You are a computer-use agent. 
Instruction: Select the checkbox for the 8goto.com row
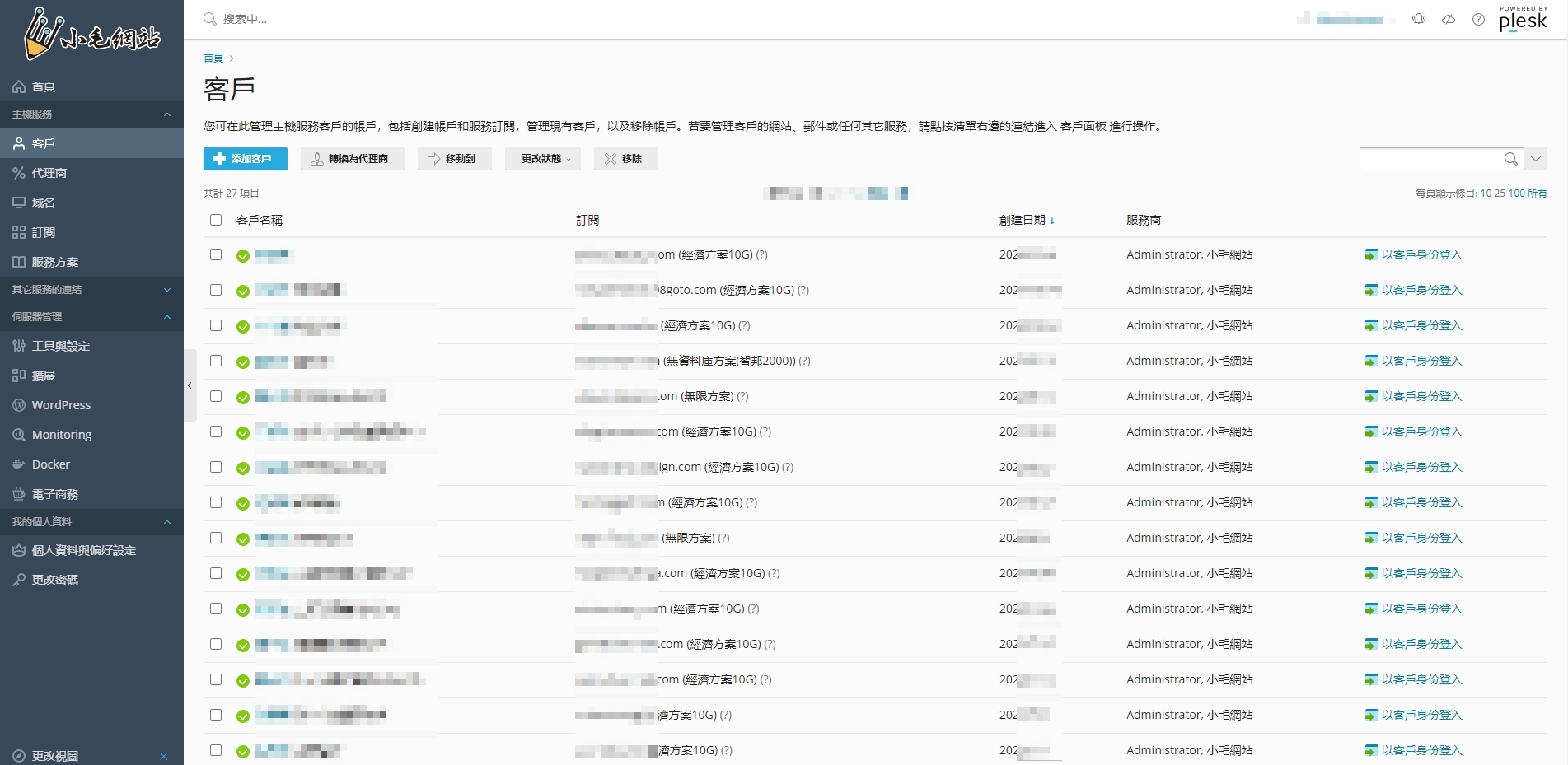click(x=216, y=290)
